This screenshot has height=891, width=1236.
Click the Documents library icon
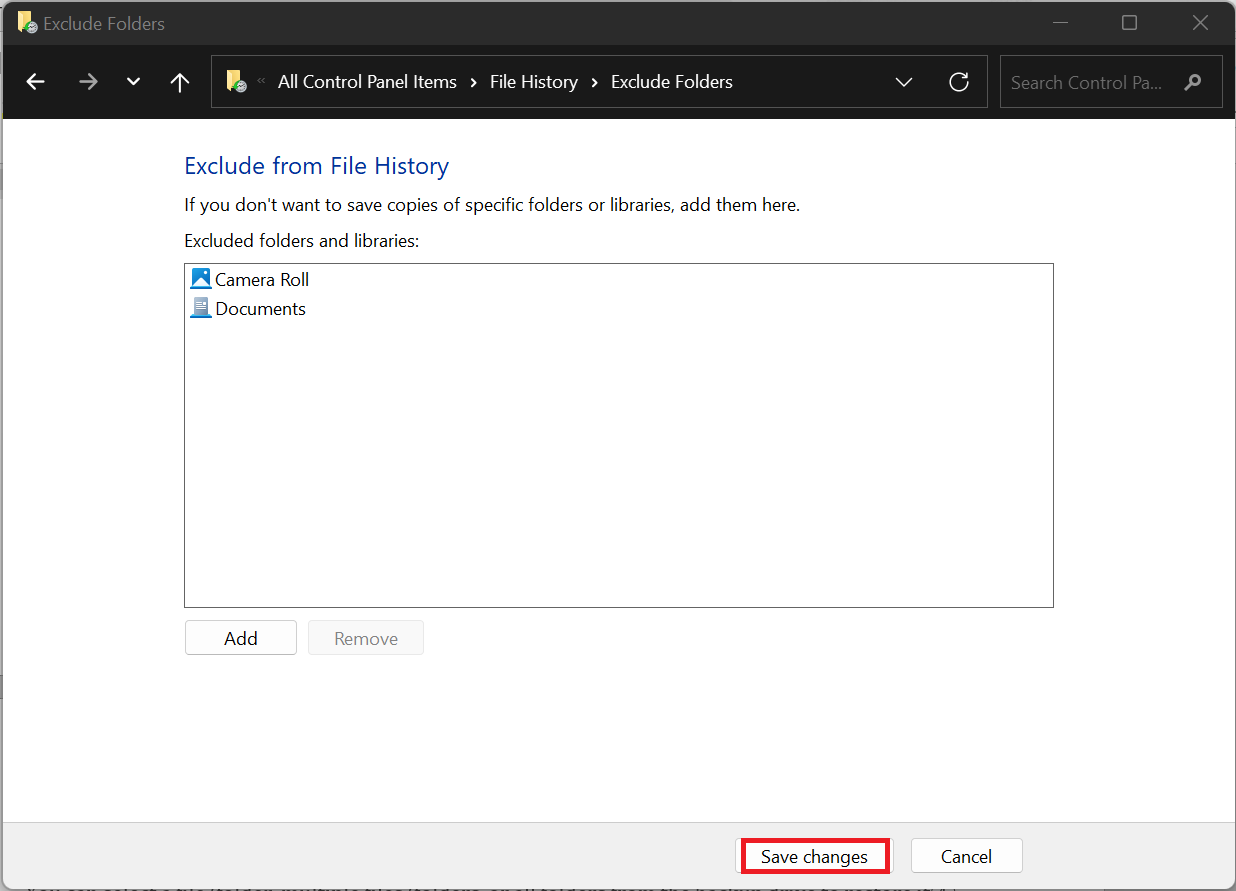pyautogui.click(x=201, y=308)
